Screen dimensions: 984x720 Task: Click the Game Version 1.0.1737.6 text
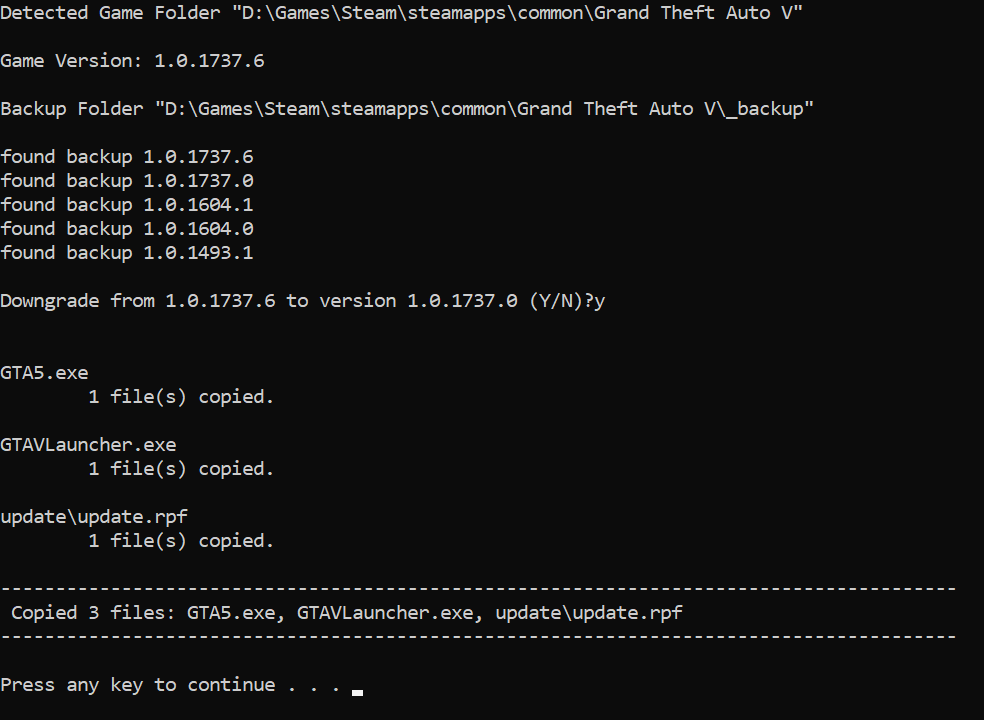(x=132, y=61)
